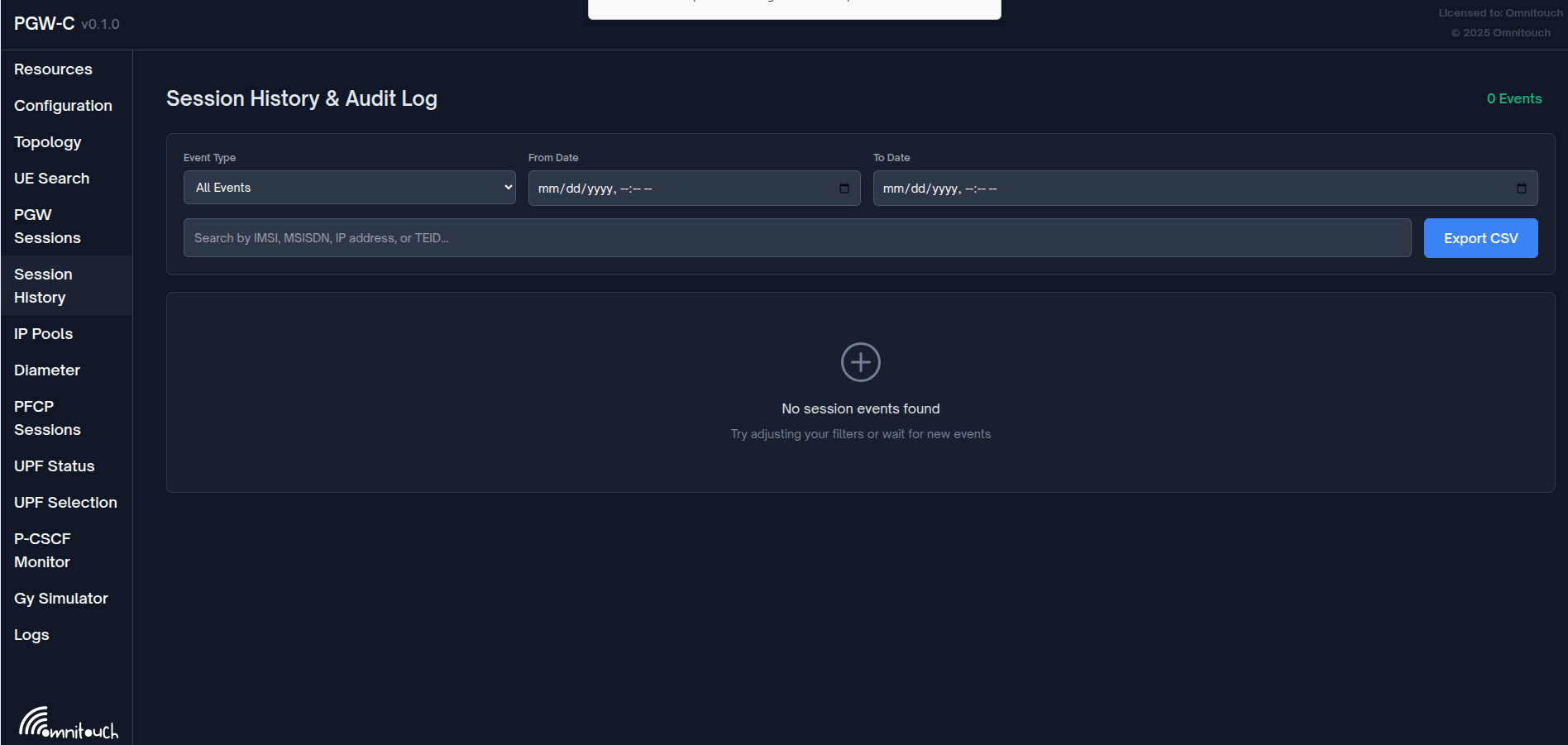Expand the All Events type dropdown
The width and height of the screenshot is (1568, 745).
pos(349,188)
